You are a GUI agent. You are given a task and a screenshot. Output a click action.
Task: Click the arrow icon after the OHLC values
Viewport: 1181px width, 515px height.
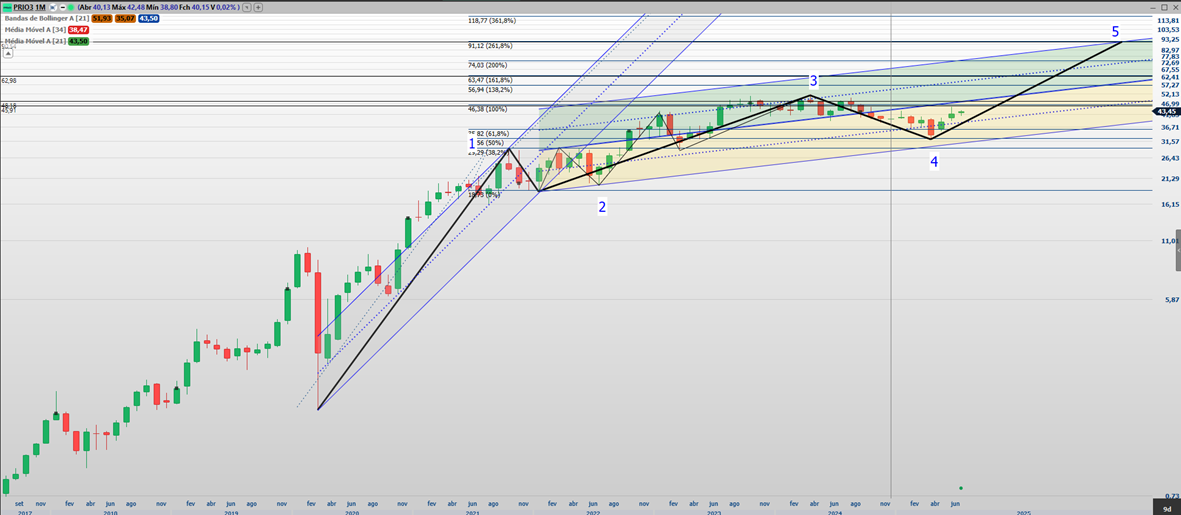247,7
